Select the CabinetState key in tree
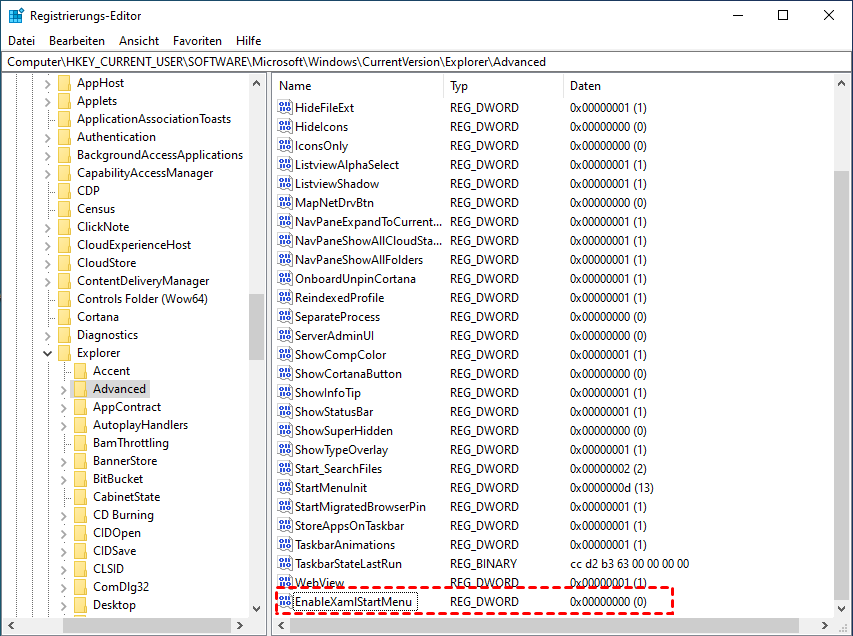The height and width of the screenshot is (636, 853). pyautogui.click(x=126, y=497)
